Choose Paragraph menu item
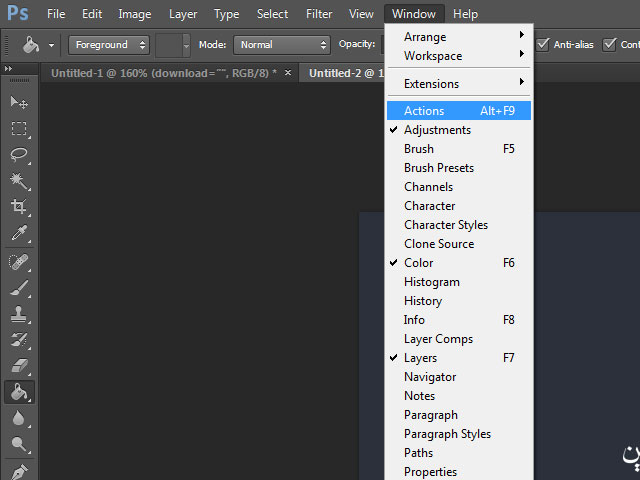 click(x=459, y=415)
